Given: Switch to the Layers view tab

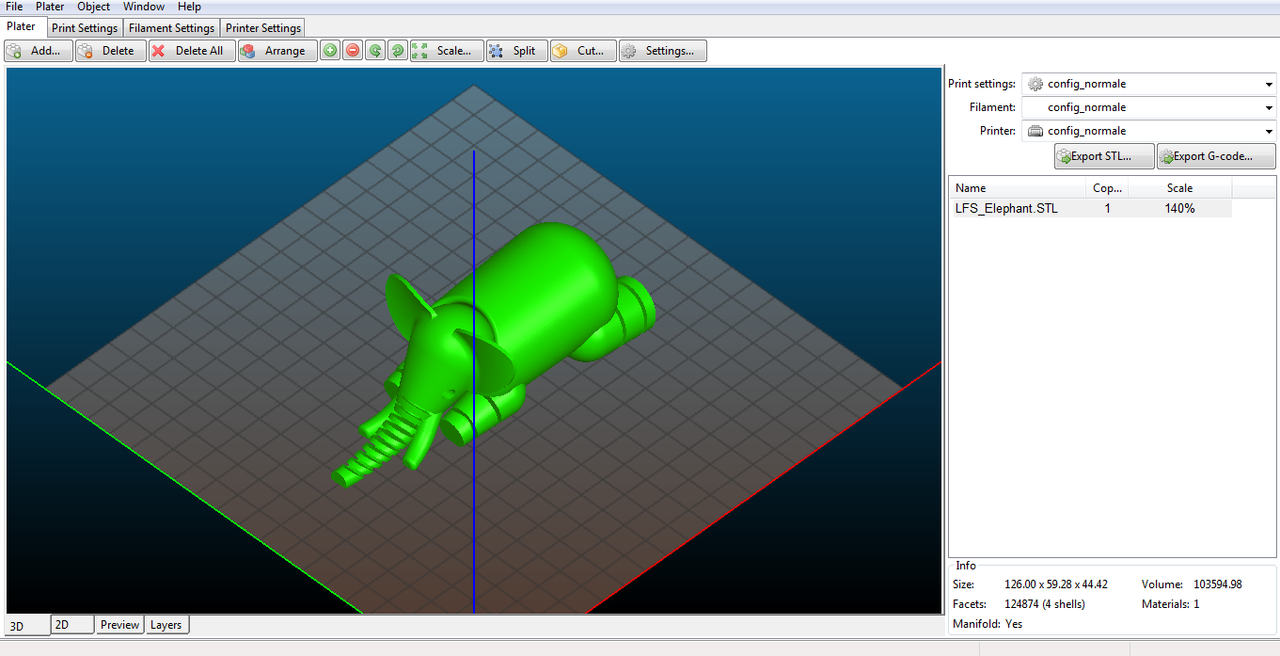Looking at the screenshot, I should pyautogui.click(x=166, y=625).
